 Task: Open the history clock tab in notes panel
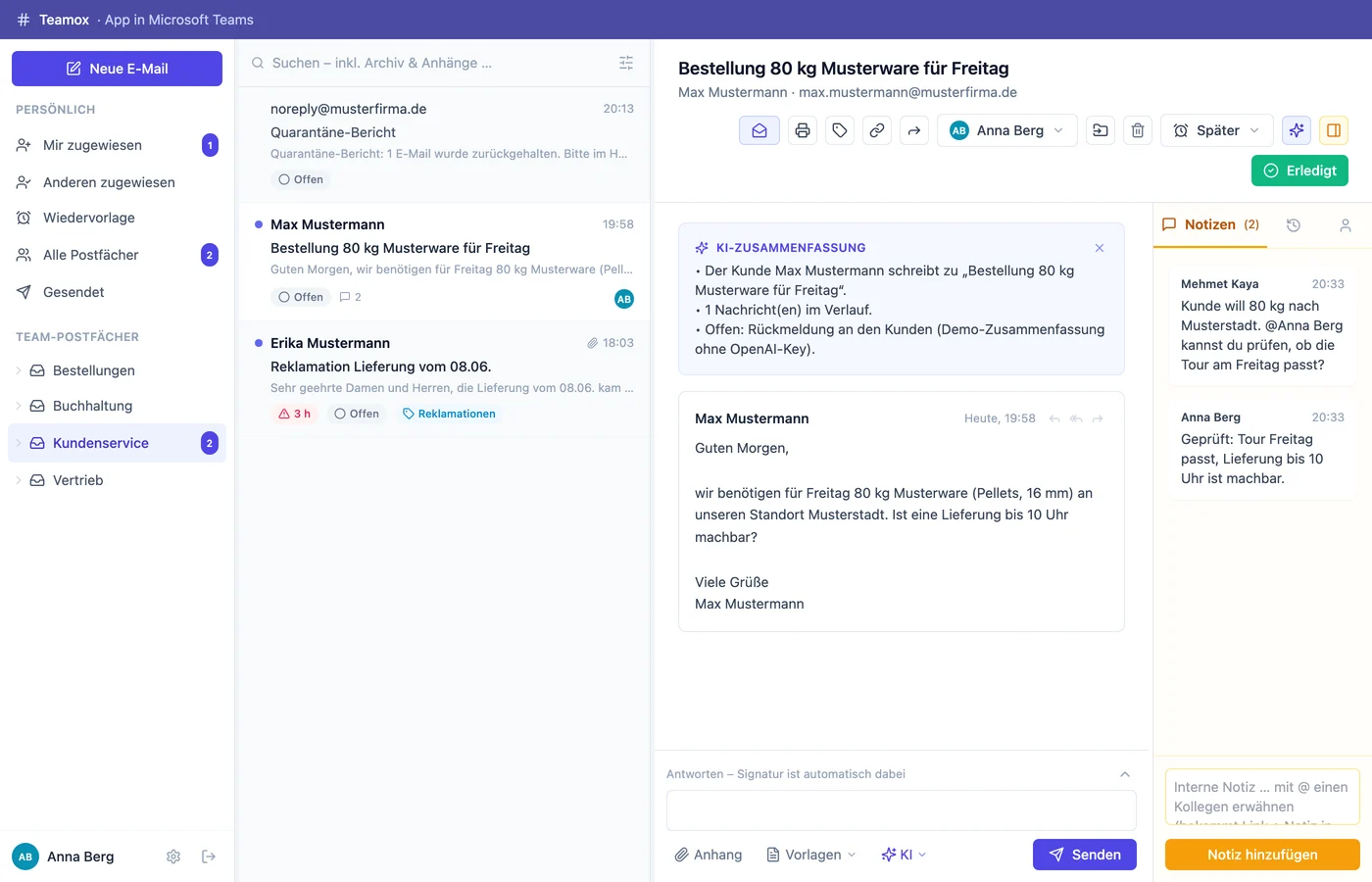(x=1294, y=225)
